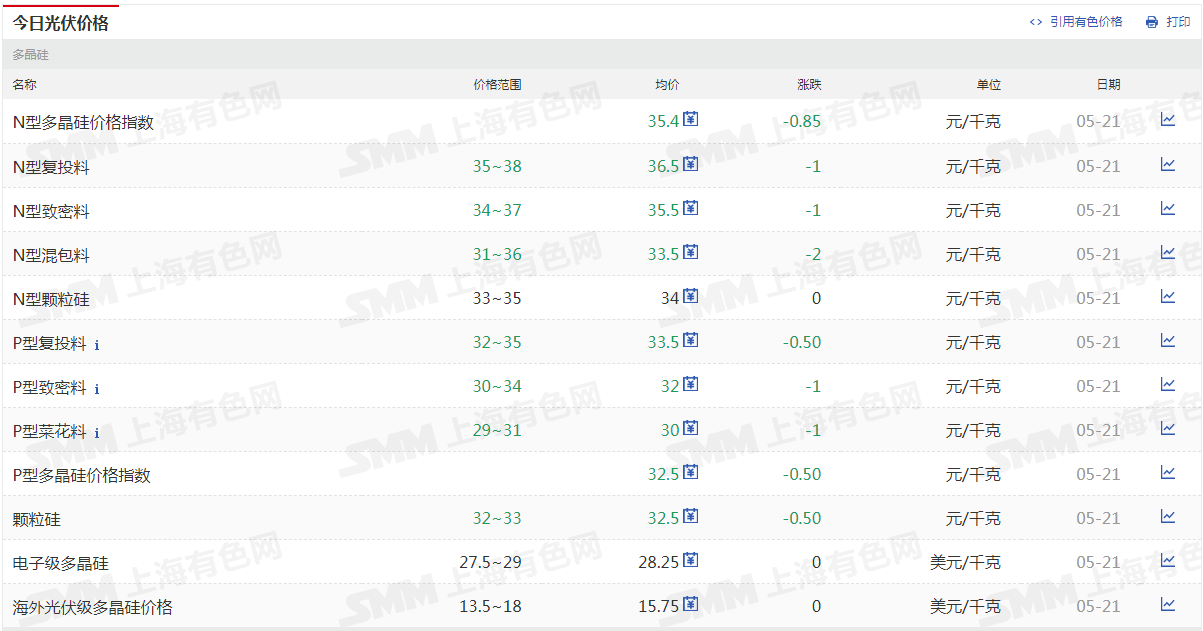Click yuan icon beside P型多晶硅价格指数 average 32.5

coord(690,472)
